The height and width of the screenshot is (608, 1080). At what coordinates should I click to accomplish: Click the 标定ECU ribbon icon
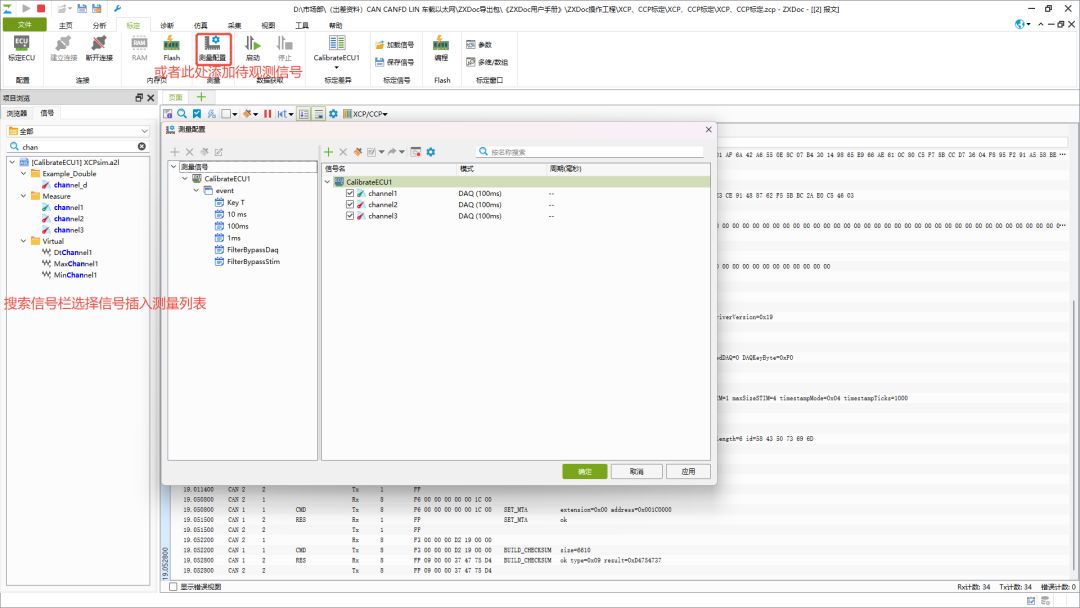tap(21, 48)
